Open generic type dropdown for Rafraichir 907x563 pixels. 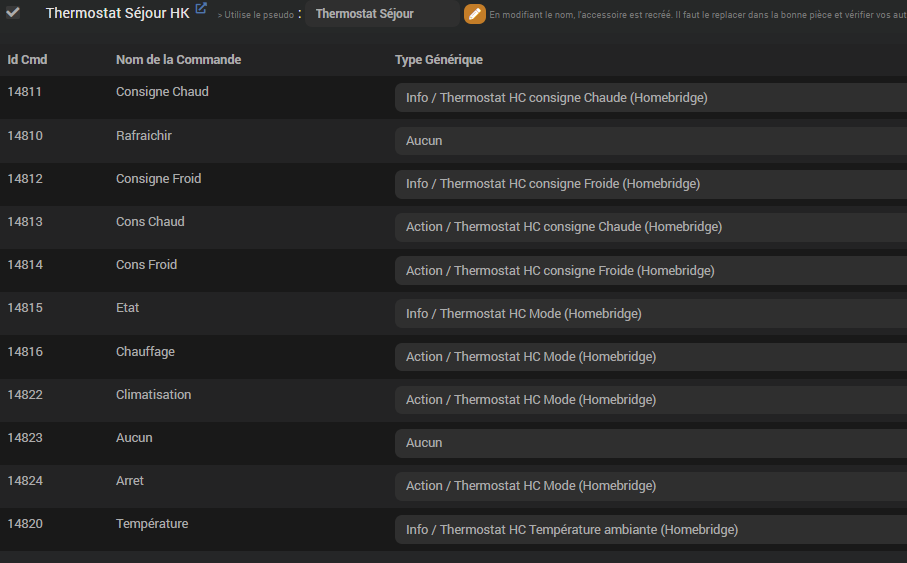[x=650, y=141]
